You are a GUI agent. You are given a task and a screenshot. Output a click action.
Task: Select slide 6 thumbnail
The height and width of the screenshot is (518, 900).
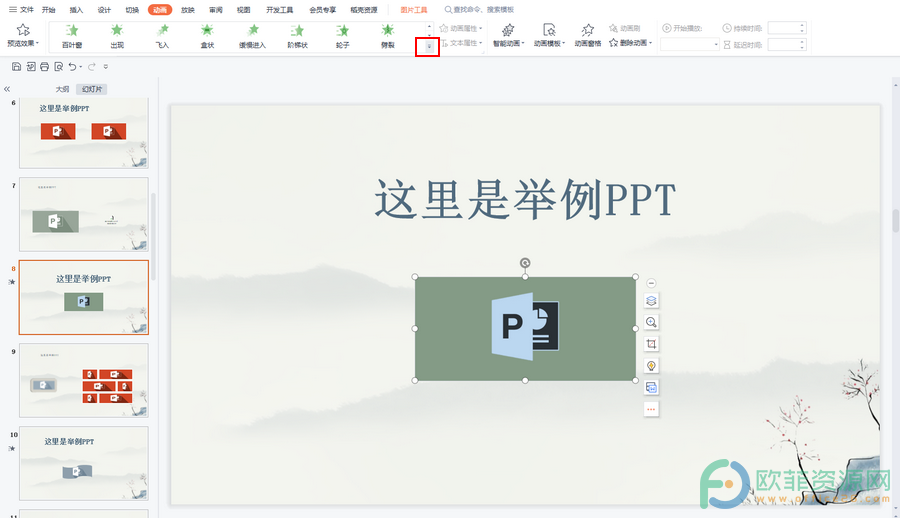coord(84,133)
